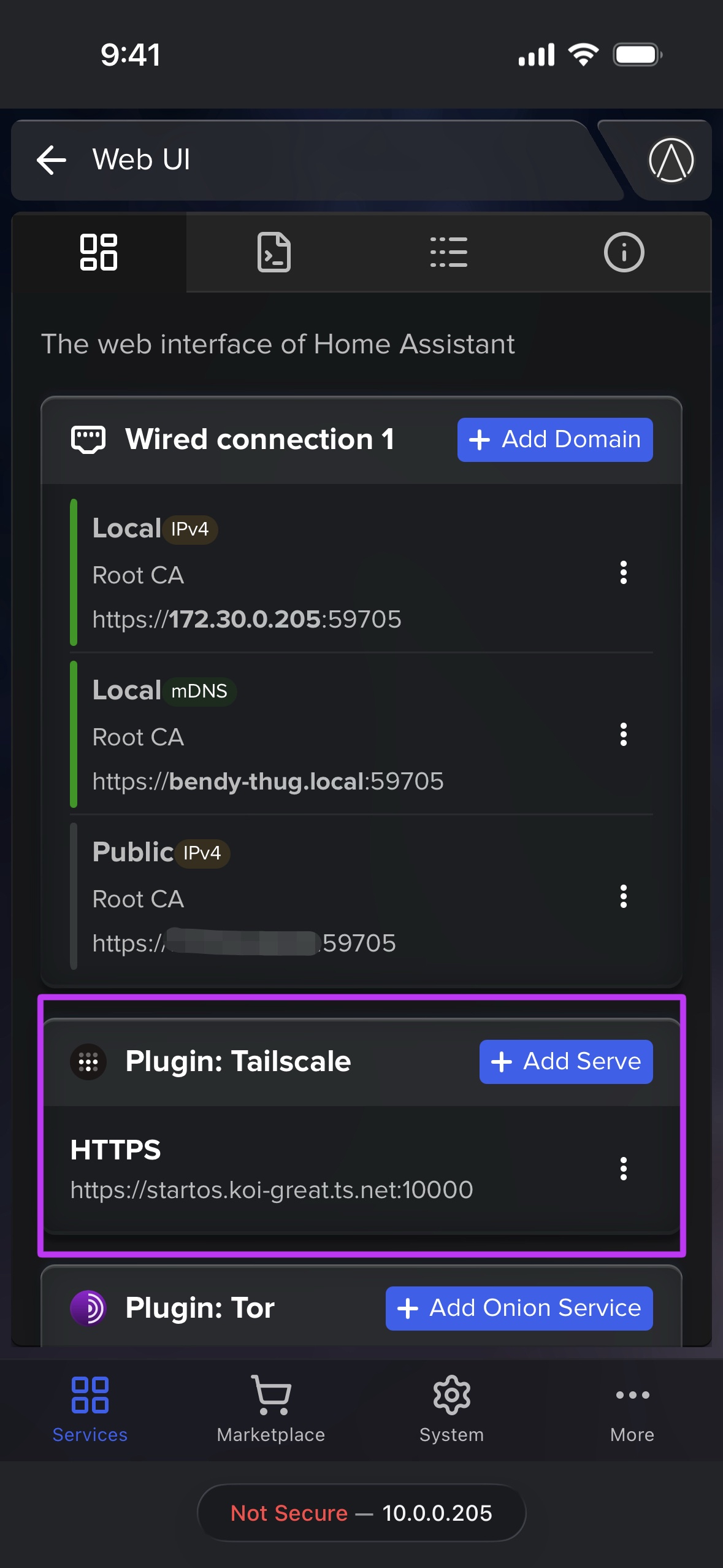Open the StartOS logo menu icon
723x1568 pixels.
point(671,160)
